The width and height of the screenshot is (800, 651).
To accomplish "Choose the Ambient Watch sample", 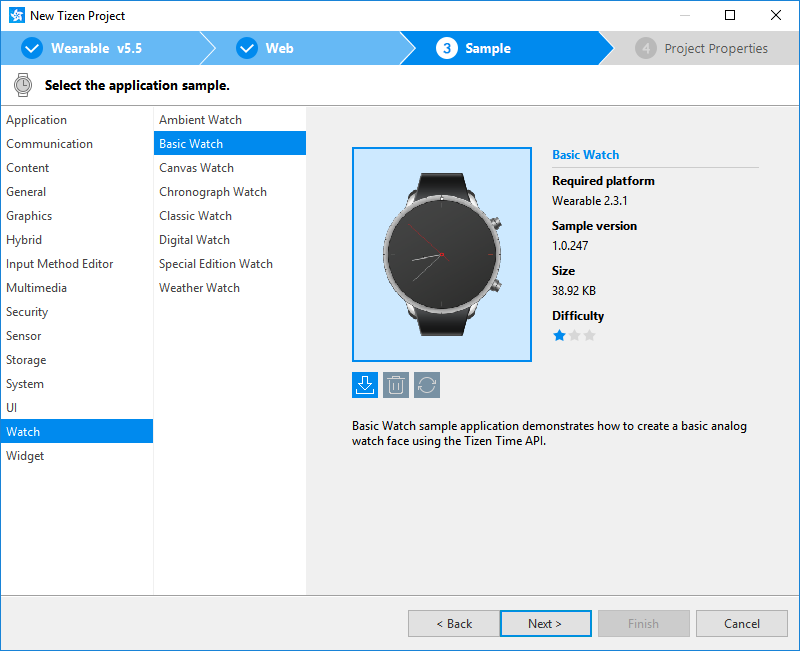I will (200, 120).
